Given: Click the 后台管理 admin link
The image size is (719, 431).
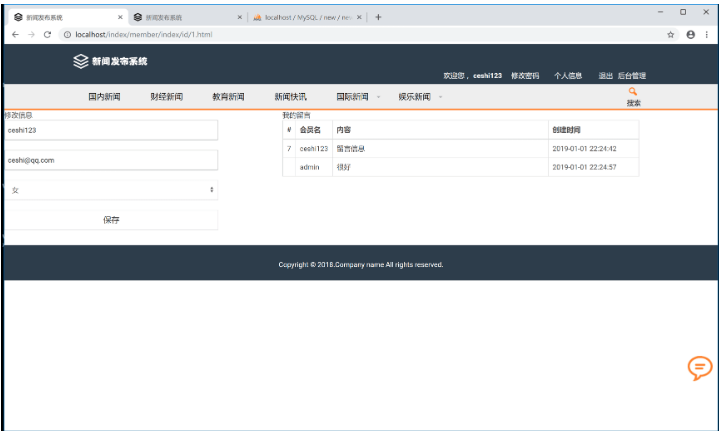Looking at the screenshot, I should [x=632, y=75].
